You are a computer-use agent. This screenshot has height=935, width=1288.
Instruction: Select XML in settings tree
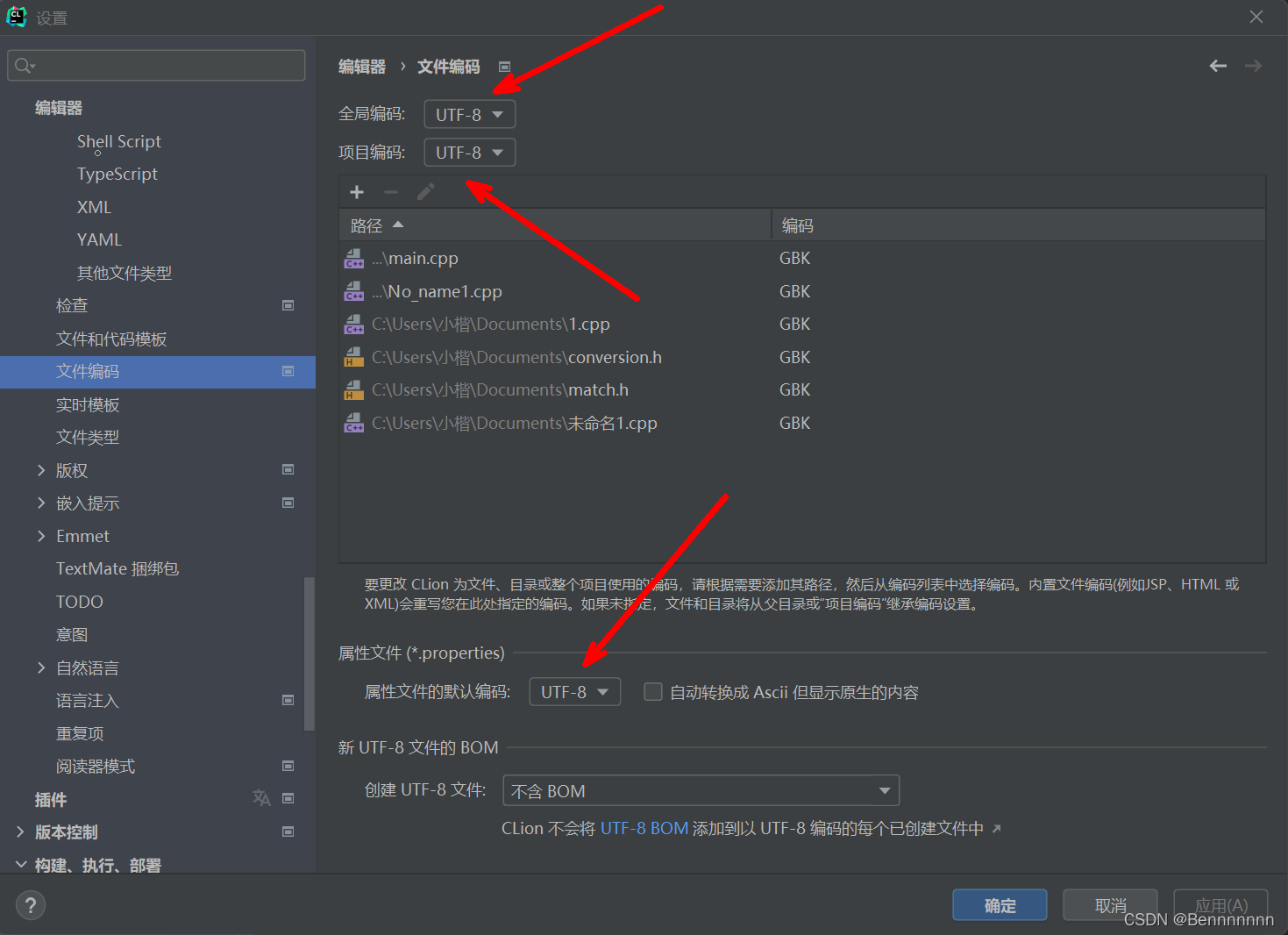pyautogui.click(x=94, y=207)
